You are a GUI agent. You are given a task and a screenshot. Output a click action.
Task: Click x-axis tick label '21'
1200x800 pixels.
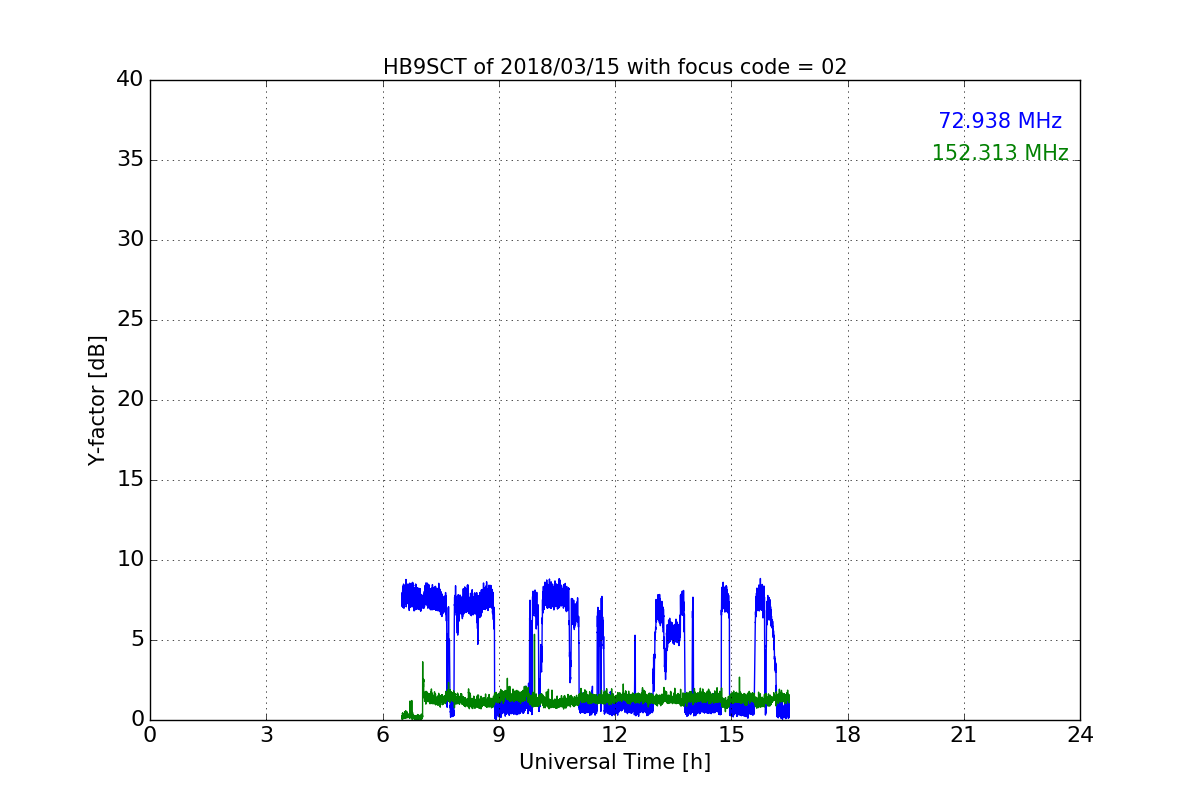click(x=964, y=735)
